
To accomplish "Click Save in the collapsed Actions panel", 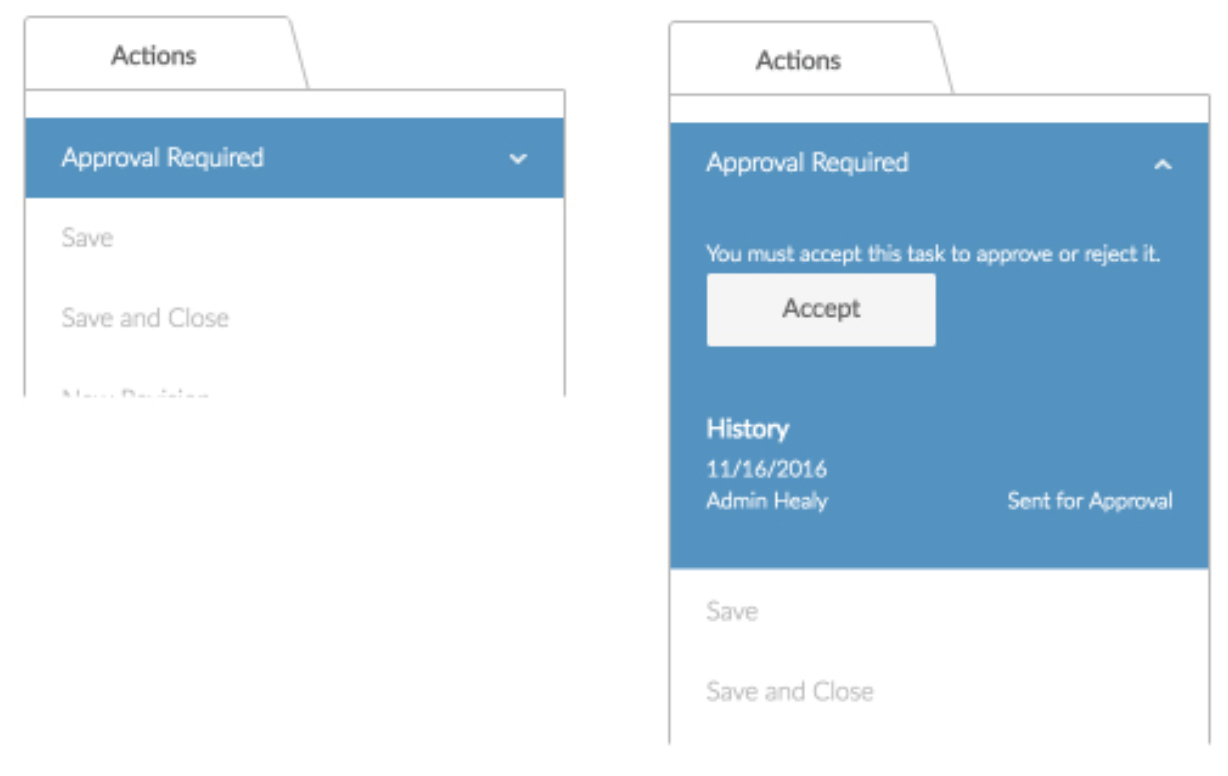I will coord(87,238).
